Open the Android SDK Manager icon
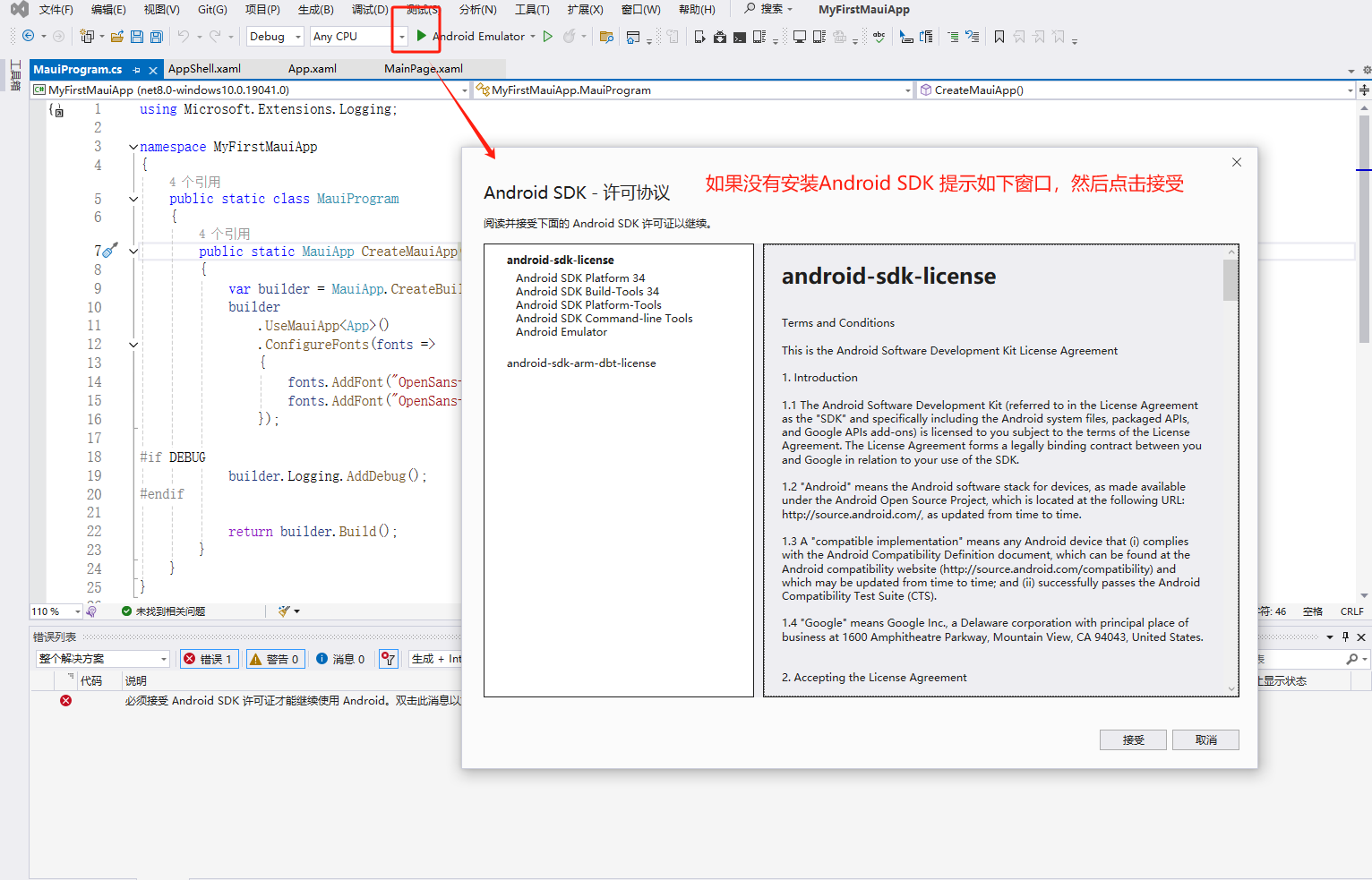The image size is (1372, 880). tap(719, 37)
